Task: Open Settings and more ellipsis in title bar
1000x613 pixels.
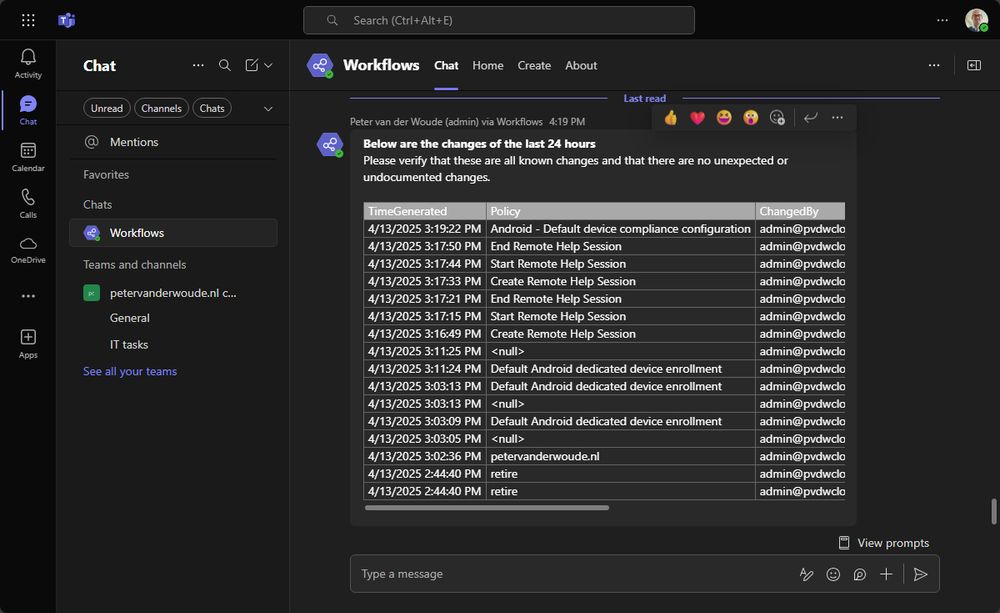Action: (942, 20)
